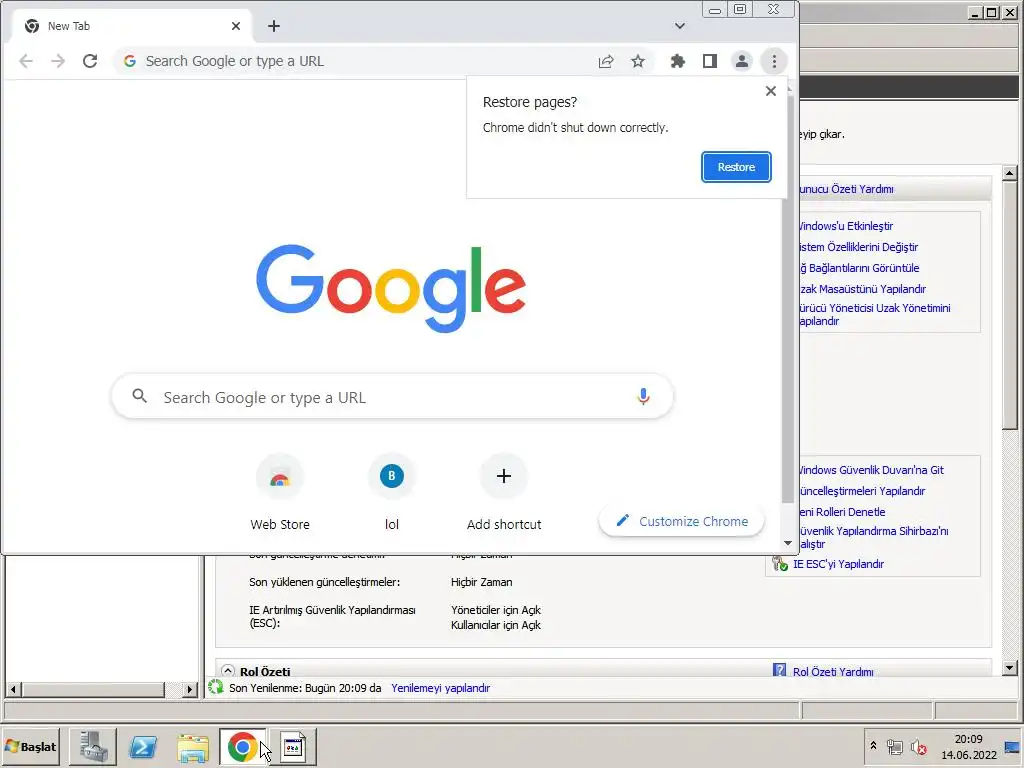Click Yeni Rolleri Denetle link
Viewport: 1024px width, 768px height.
[x=842, y=511]
